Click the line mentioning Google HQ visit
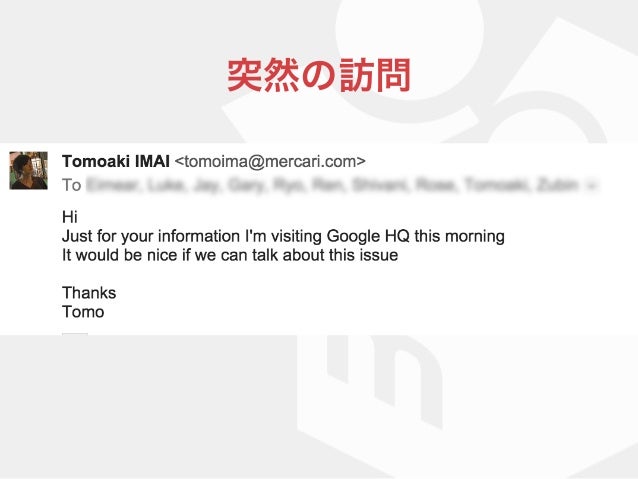 (283, 236)
